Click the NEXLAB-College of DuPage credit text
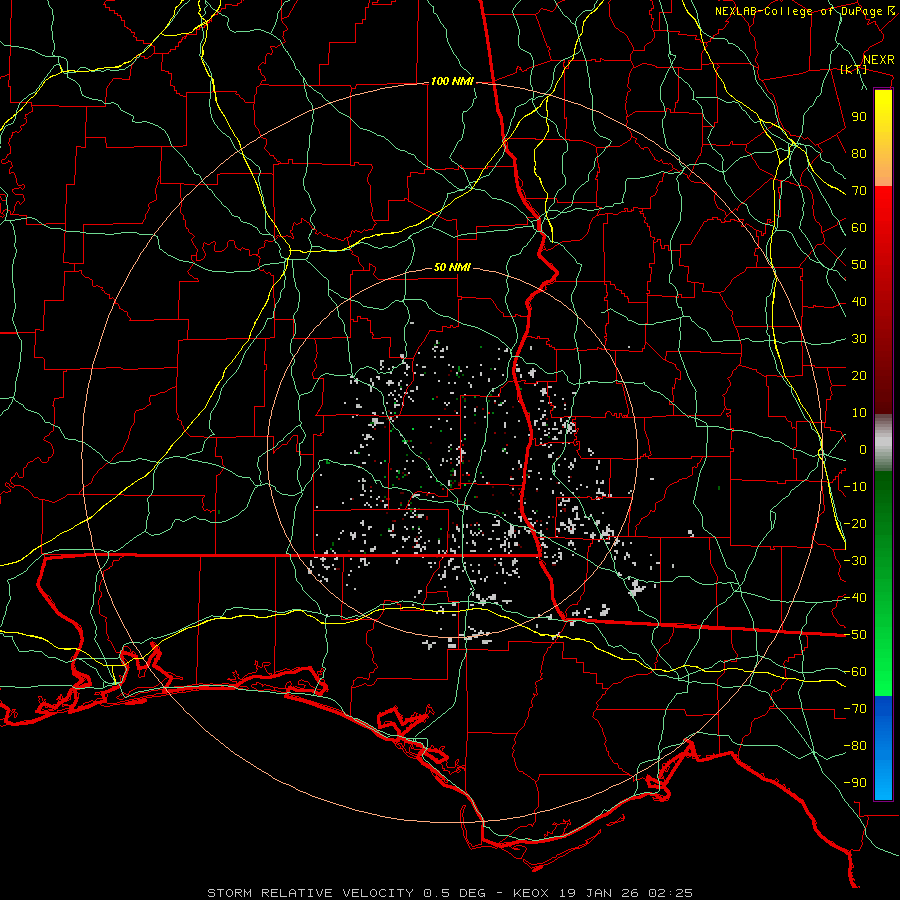 [x=798, y=11]
